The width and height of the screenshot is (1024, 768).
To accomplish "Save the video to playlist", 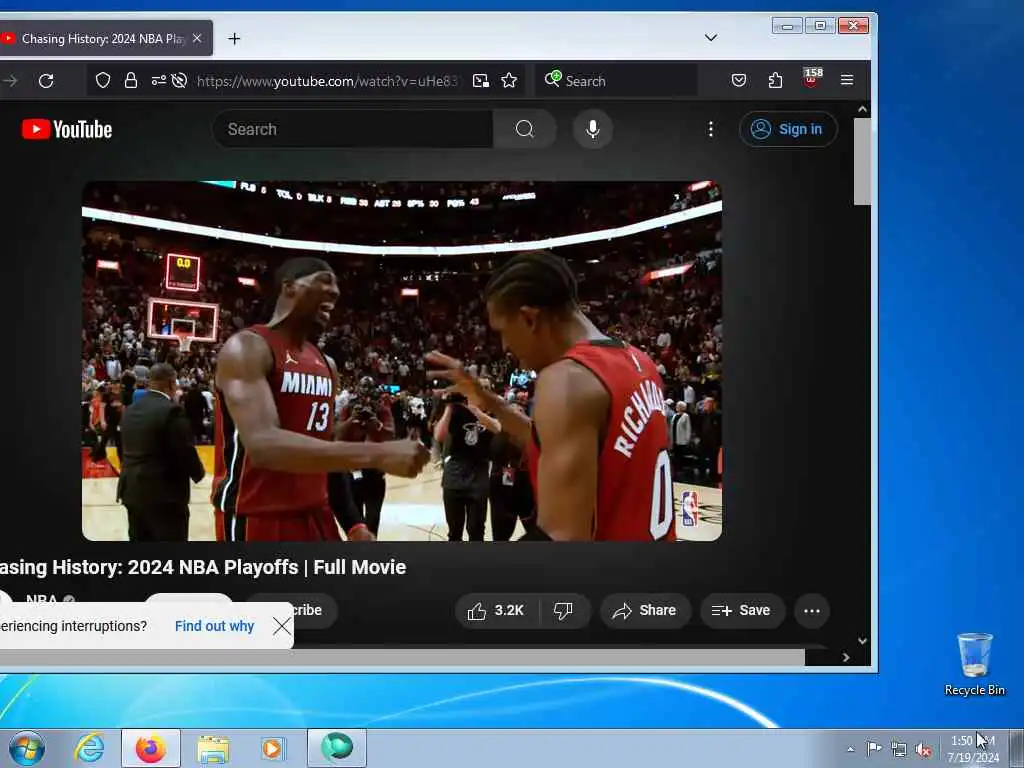I will coord(742,611).
